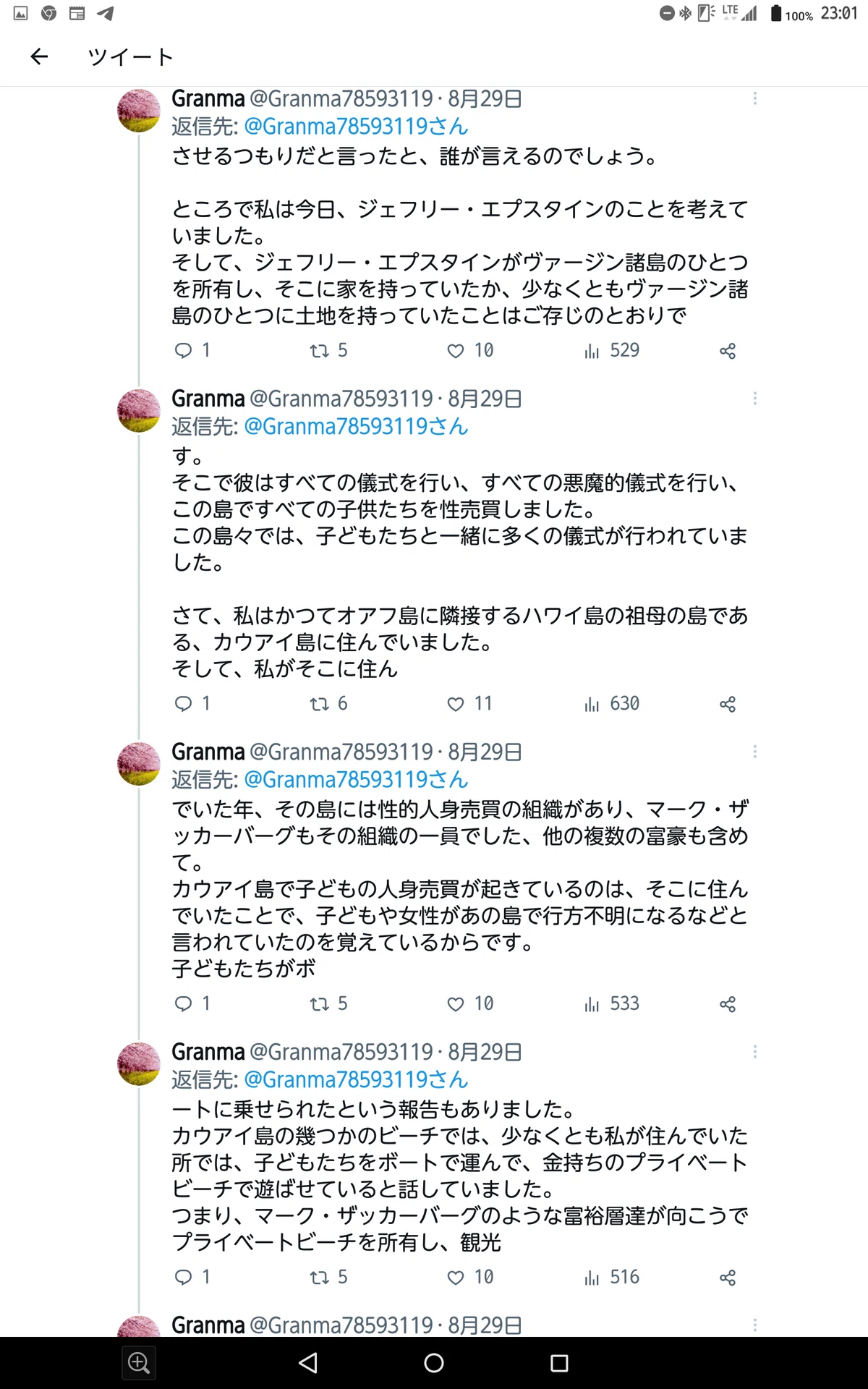The width and height of the screenshot is (868, 1389).
Task: View analytics for the tweet with 533 views
Action: pyautogui.click(x=612, y=1004)
